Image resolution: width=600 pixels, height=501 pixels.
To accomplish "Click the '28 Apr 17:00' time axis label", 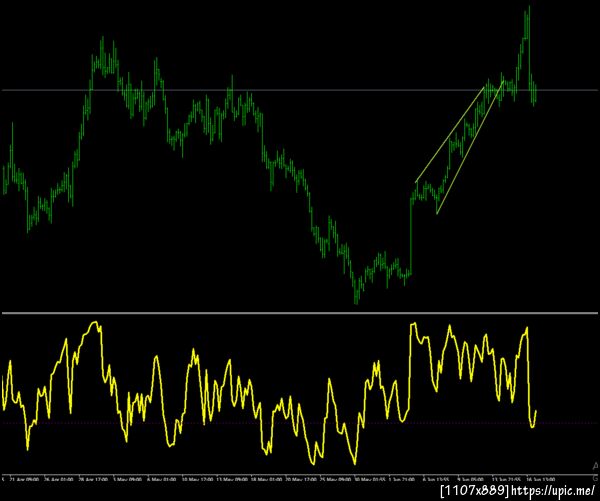I will 92,480.
